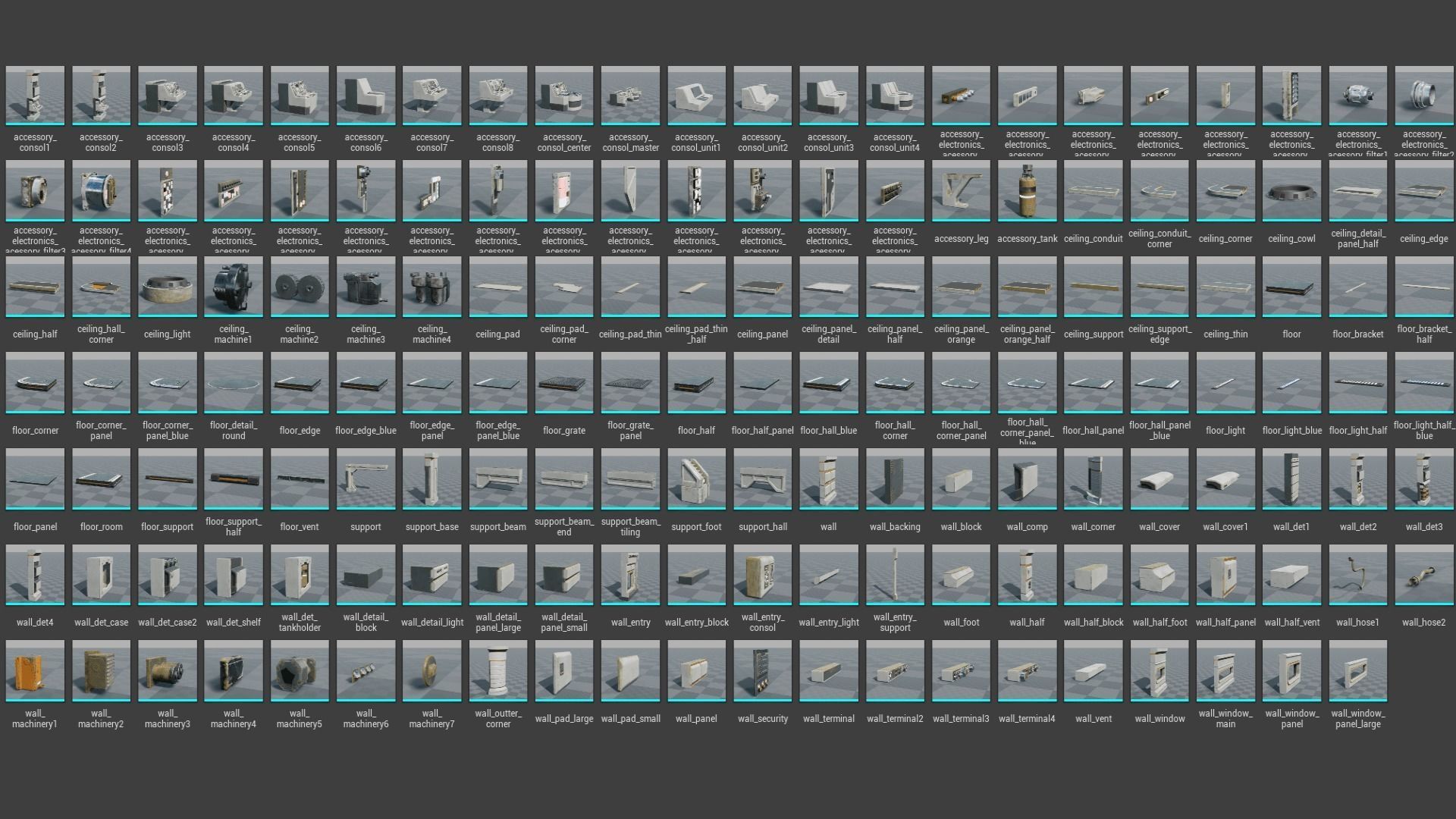Click the accessory_consol_master asset
The image size is (1456, 819).
click(630, 96)
